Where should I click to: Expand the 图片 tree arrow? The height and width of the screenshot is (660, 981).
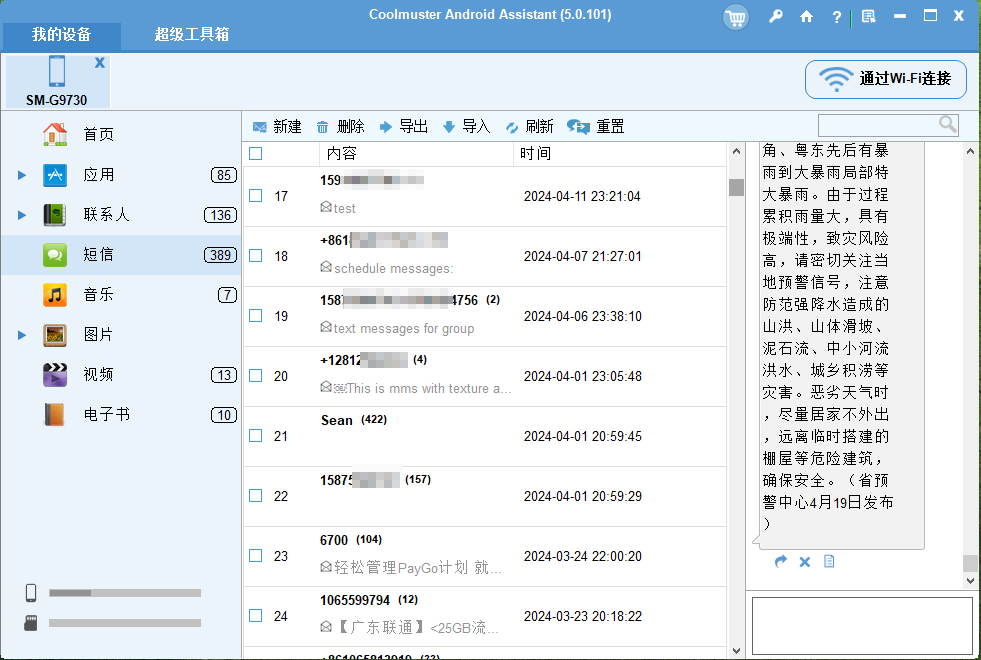[22, 335]
